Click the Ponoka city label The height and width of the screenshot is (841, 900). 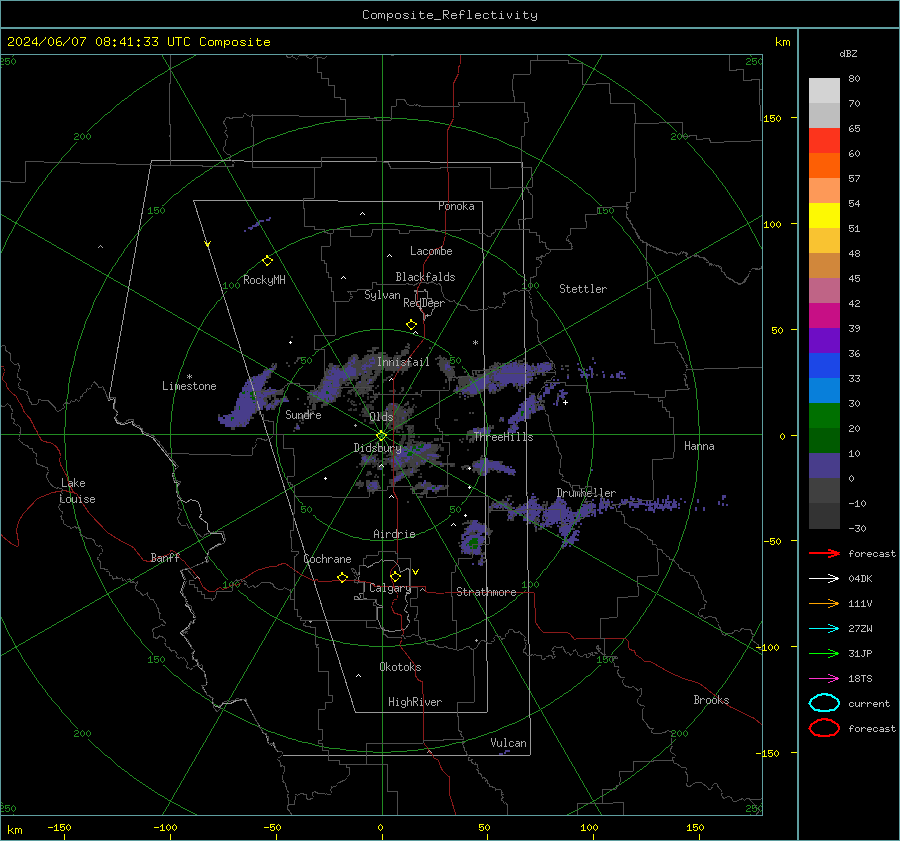[456, 206]
